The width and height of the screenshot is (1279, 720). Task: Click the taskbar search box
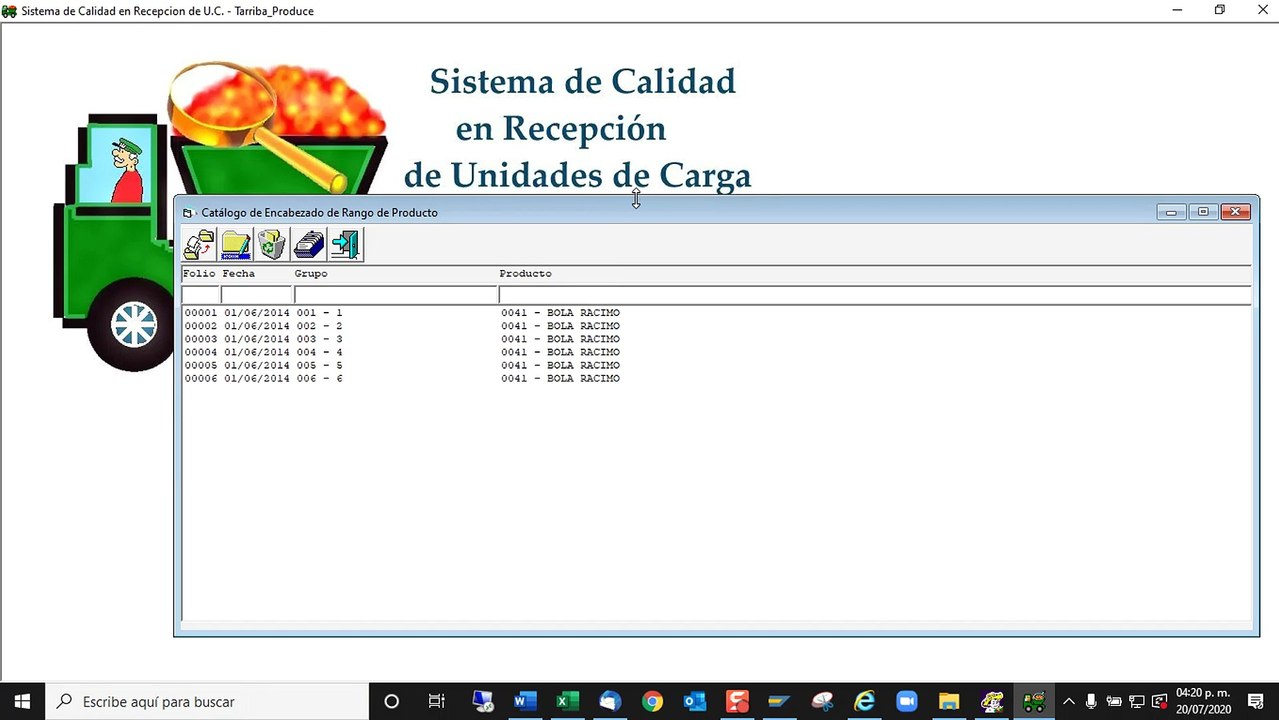click(208, 702)
